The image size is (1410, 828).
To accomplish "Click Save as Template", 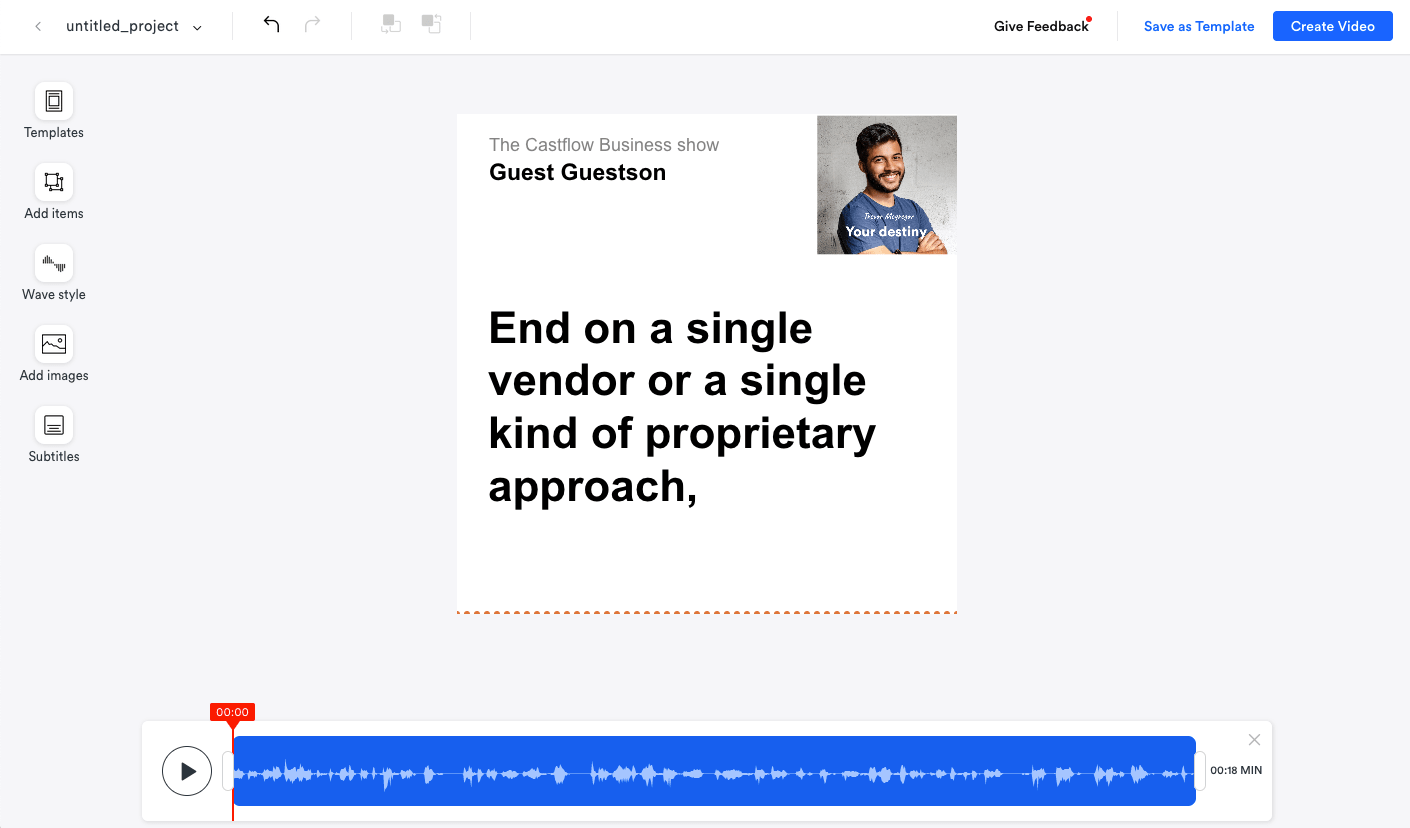I will pyautogui.click(x=1198, y=27).
